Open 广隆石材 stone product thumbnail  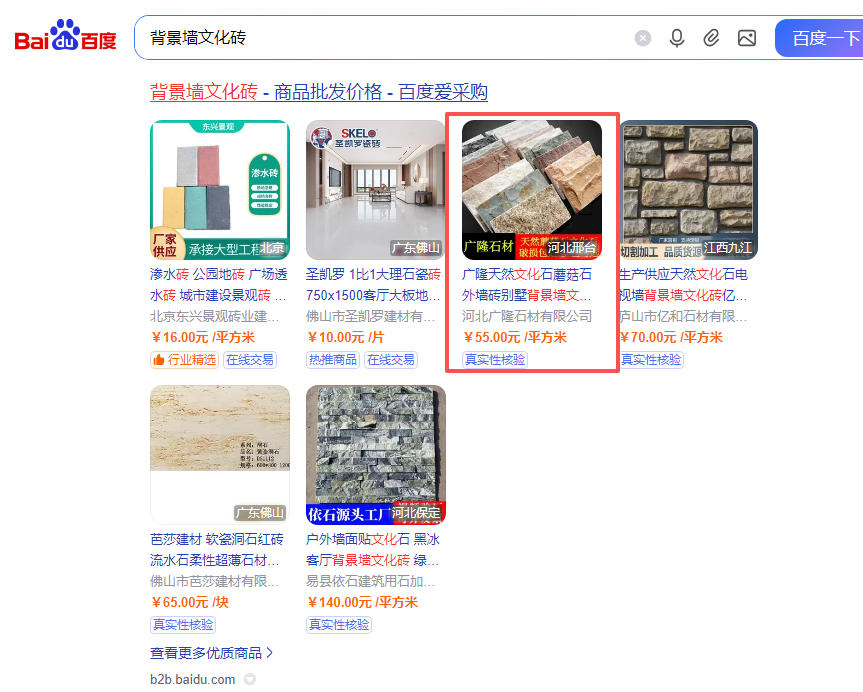(x=531, y=190)
